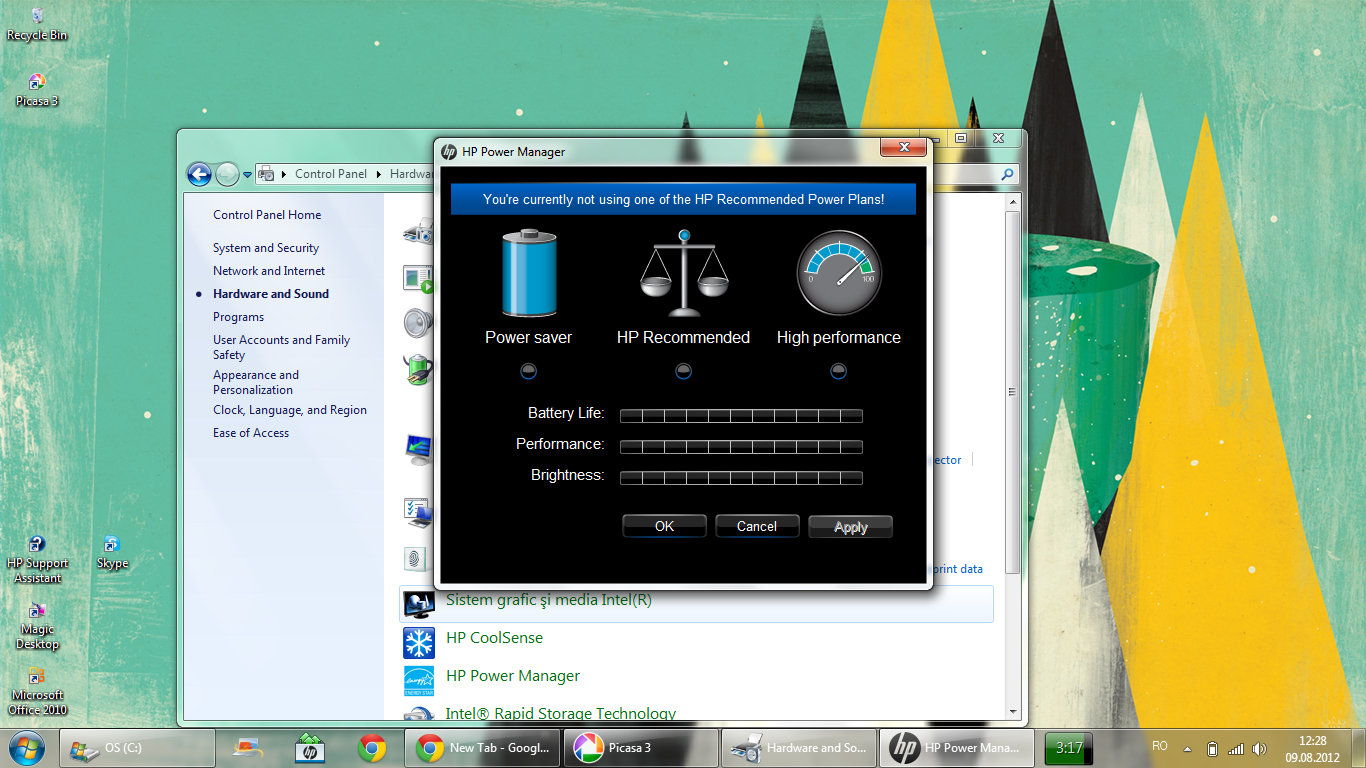Open HP Power Manager link in Control Panel
The height and width of the screenshot is (768, 1366).
tap(513, 676)
